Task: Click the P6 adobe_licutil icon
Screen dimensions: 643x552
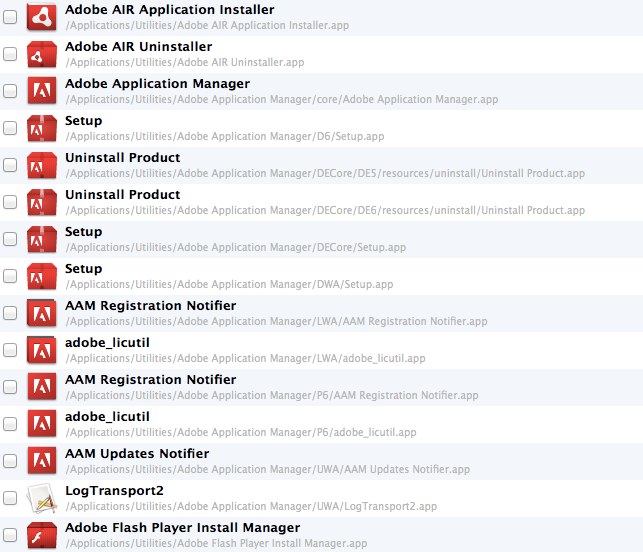Action: coord(41,424)
